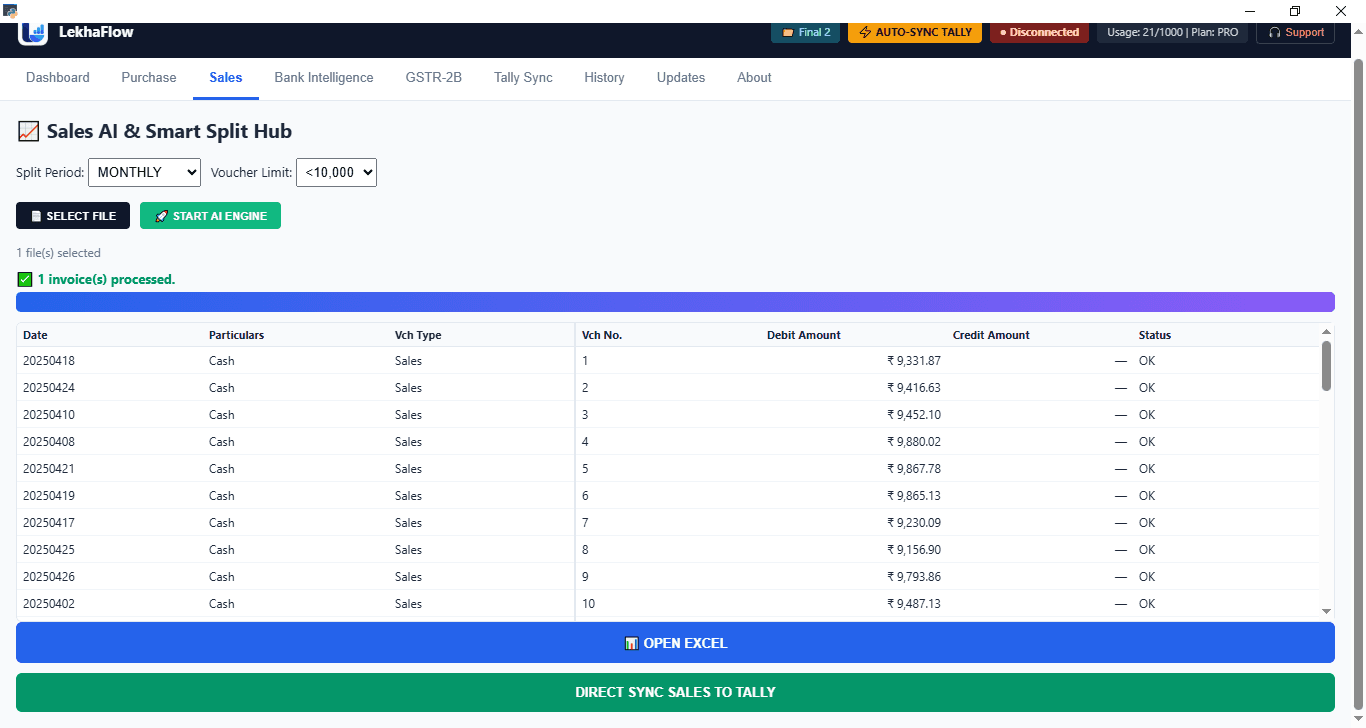This screenshot has width=1366, height=728.
Task: Click the Status column header
Action: coord(1155,335)
